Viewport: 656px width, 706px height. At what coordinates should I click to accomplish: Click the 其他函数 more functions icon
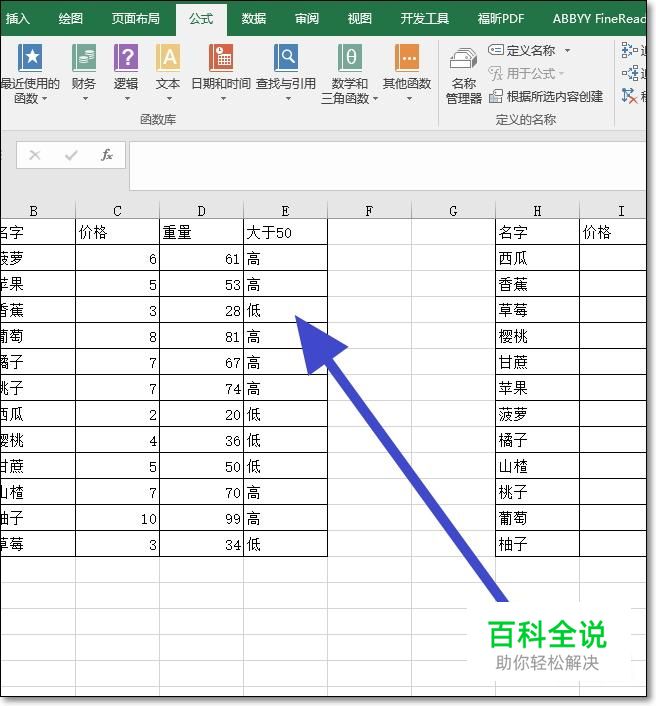click(x=407, y=58)
